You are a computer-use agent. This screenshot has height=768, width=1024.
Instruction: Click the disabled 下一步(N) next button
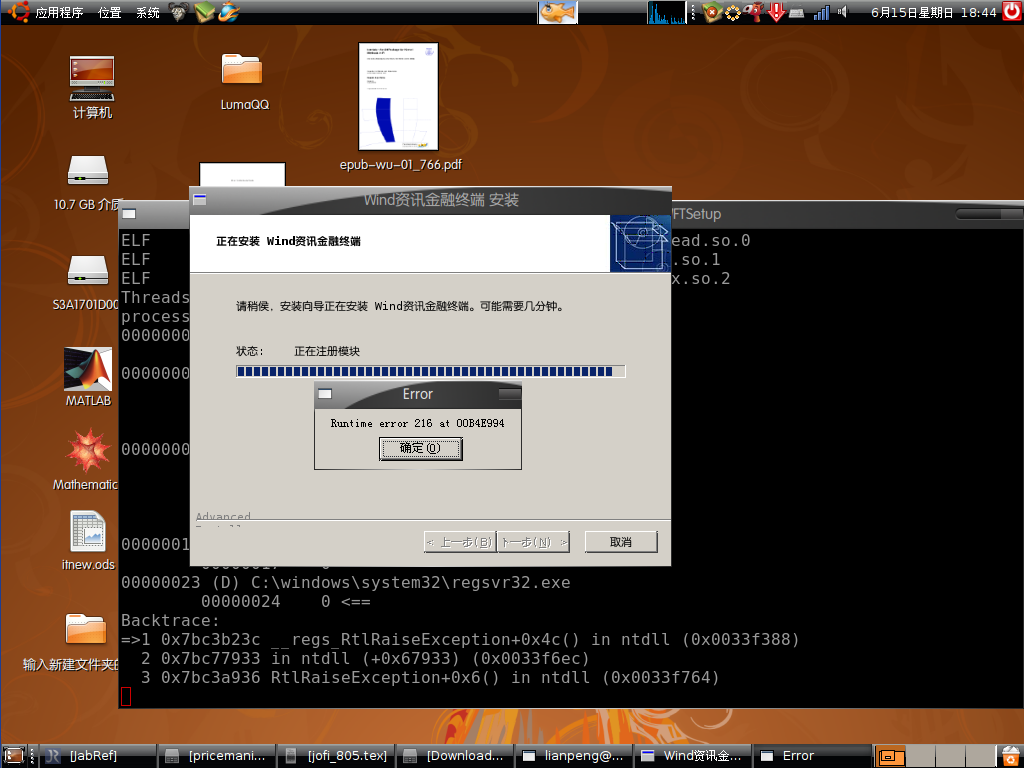[x=534, y=542]
